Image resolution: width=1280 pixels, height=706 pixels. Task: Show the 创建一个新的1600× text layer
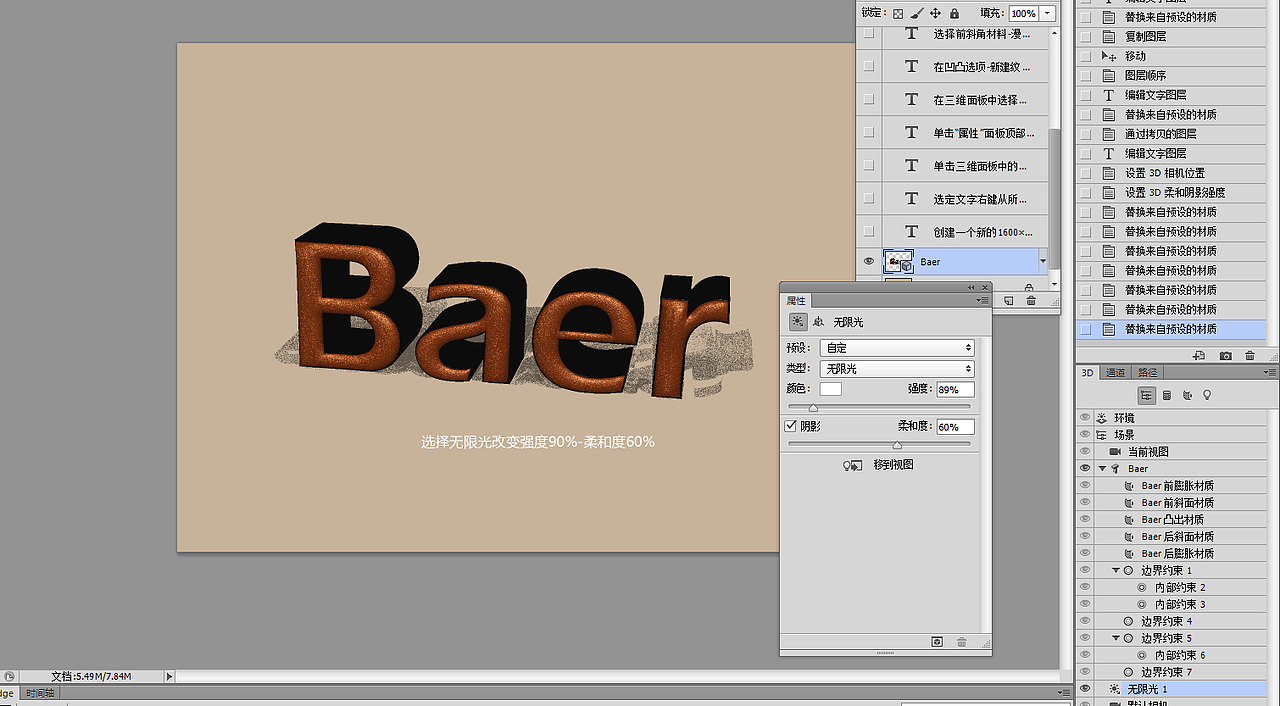[x=868, y=232]
